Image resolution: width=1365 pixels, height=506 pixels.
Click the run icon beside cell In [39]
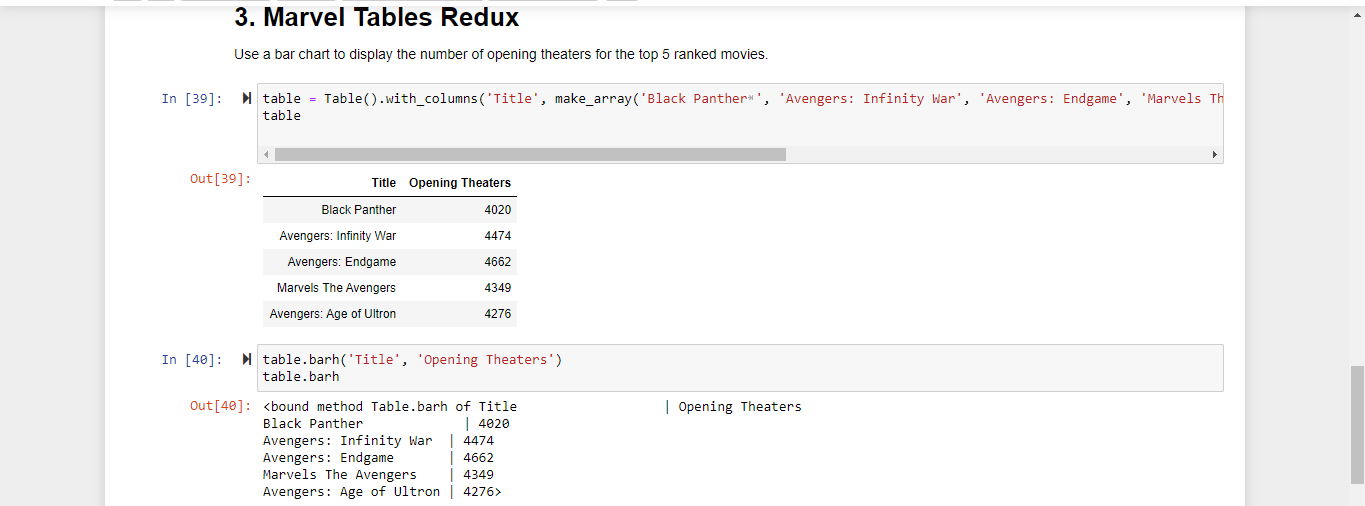pos(246,98)
